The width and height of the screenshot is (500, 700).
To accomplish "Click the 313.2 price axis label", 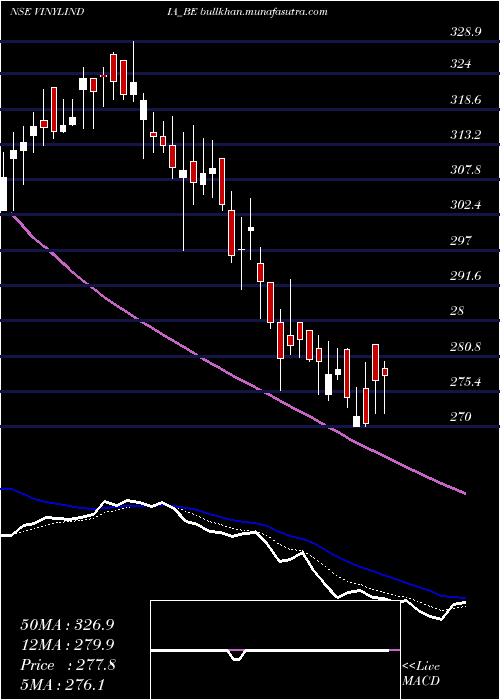I will [x=466, y=135].
